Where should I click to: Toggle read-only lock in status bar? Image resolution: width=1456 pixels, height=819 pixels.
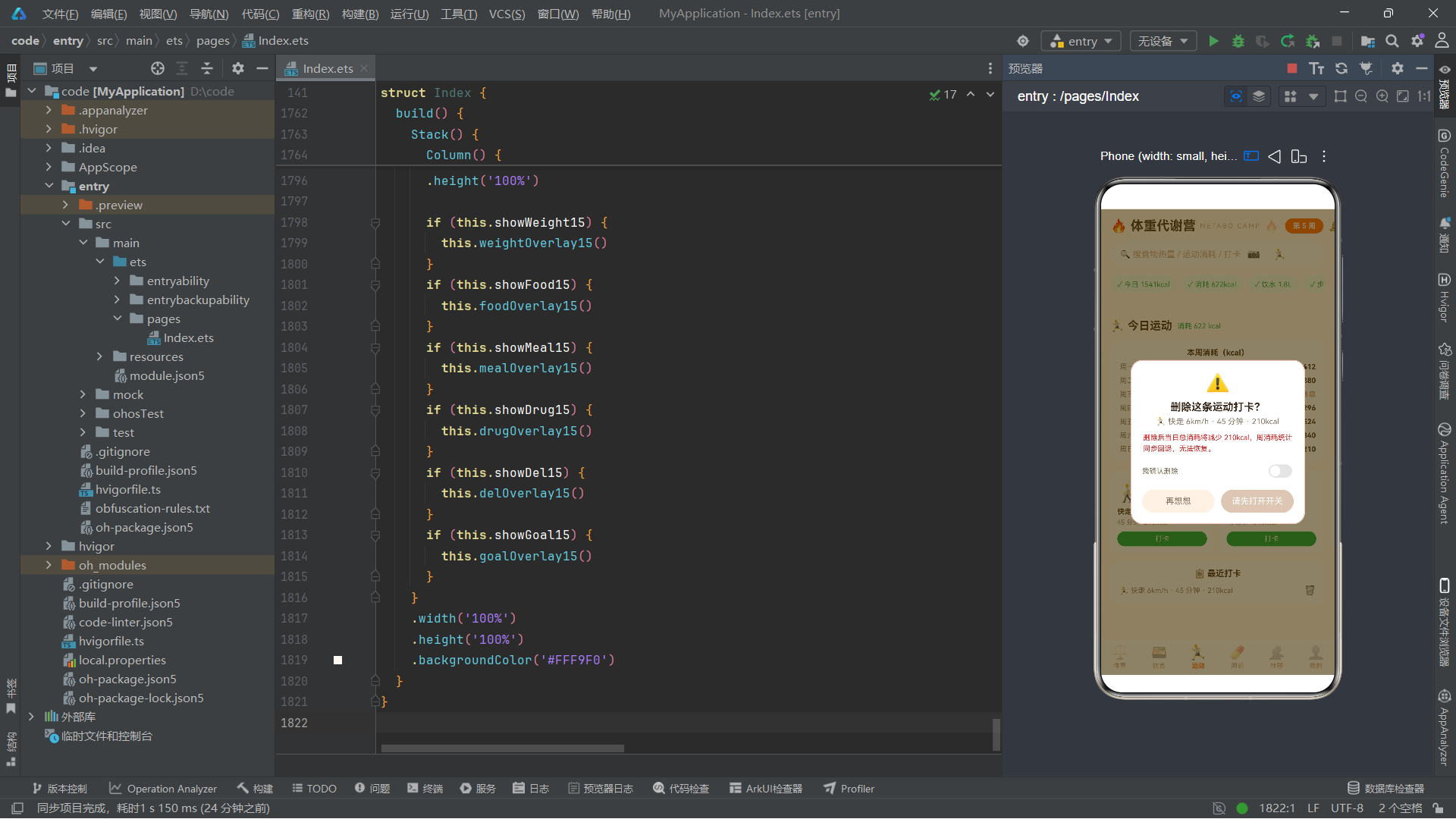tap(1438, 808)
